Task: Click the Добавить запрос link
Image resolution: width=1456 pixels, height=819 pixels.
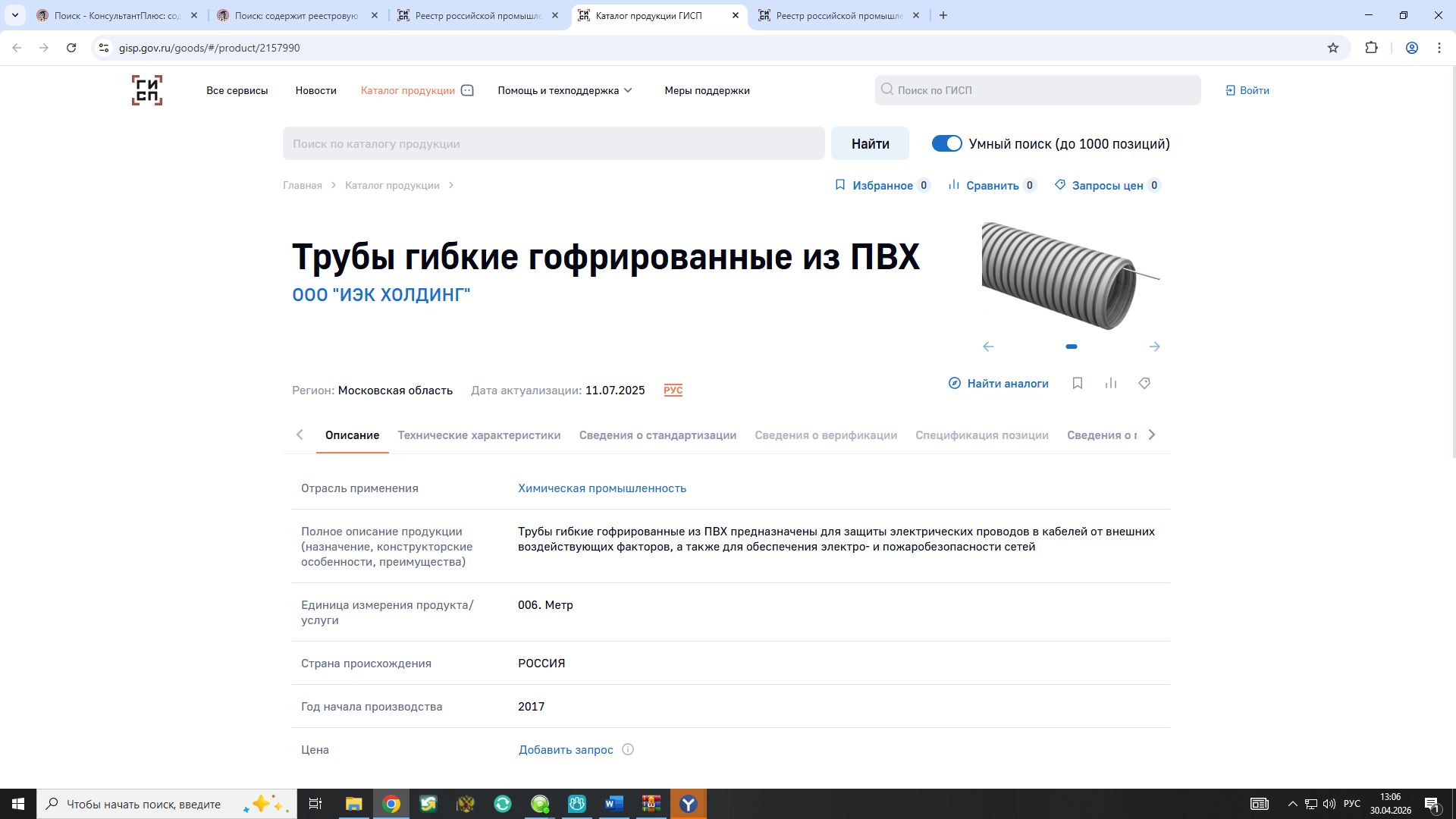Action: coord(566,750)
